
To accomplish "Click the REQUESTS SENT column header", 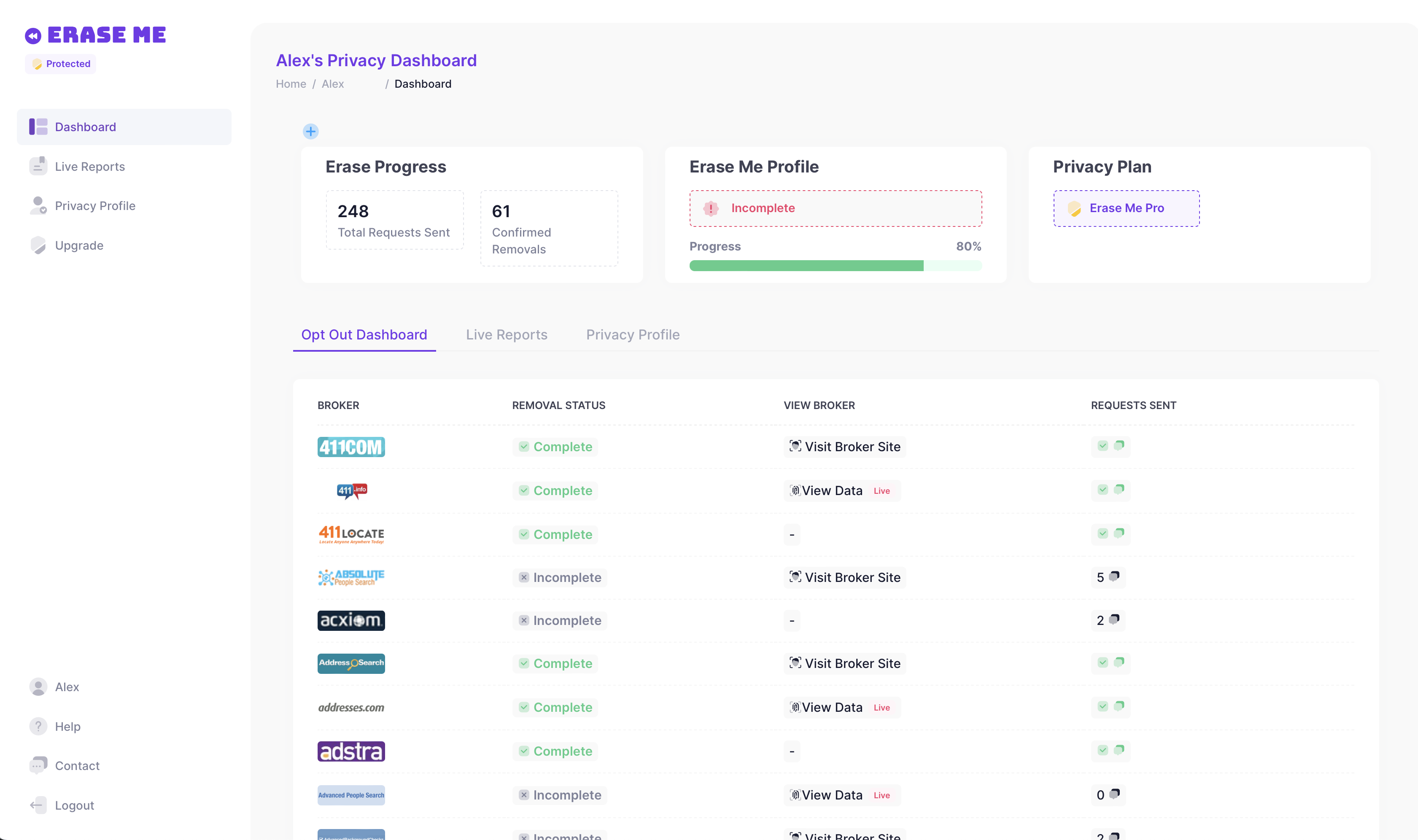I will [1133, 405].
